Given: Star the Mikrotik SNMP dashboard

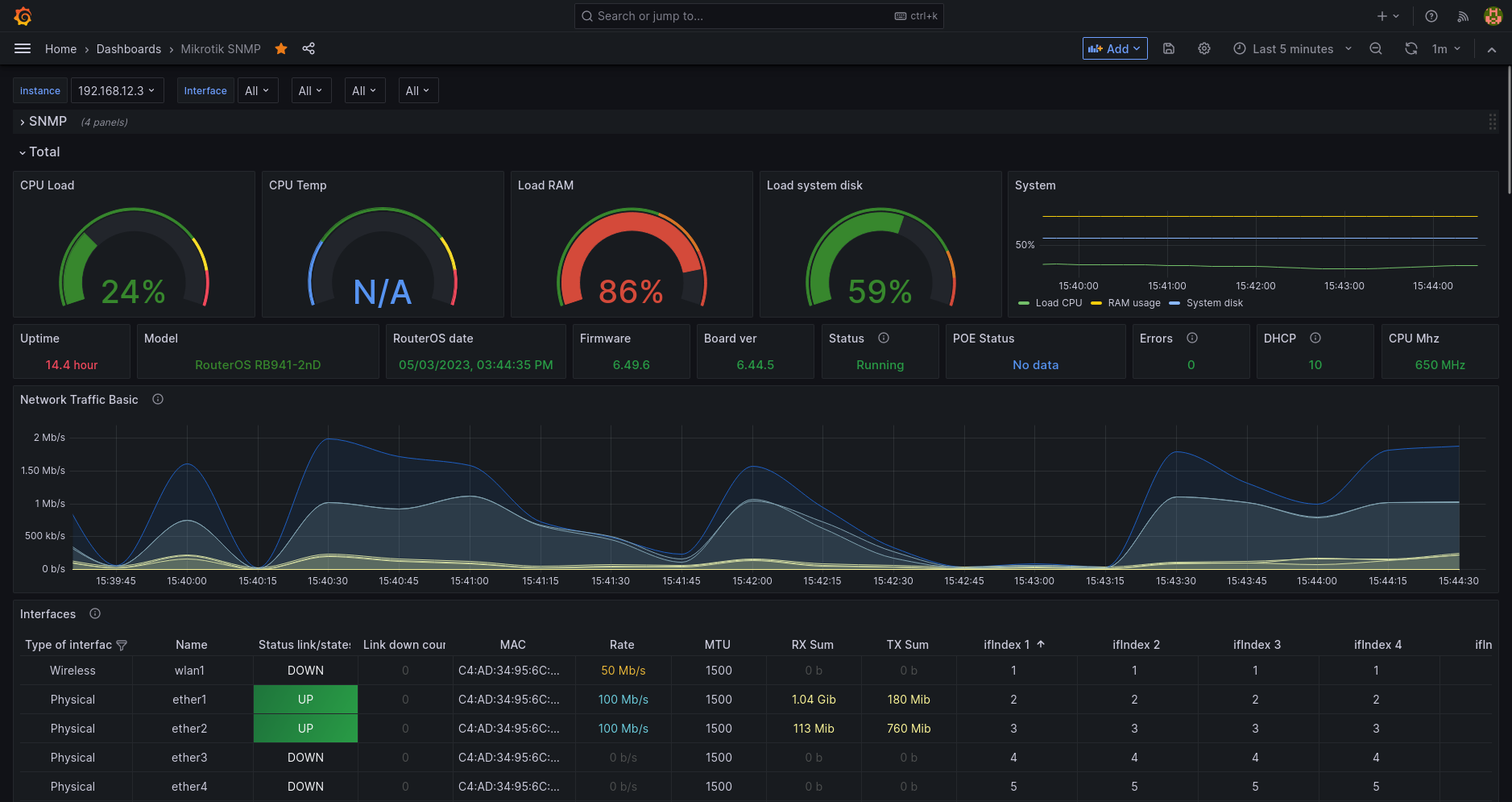Looking at the screenshot, I should pyautogui.click(x=281, y=48).
